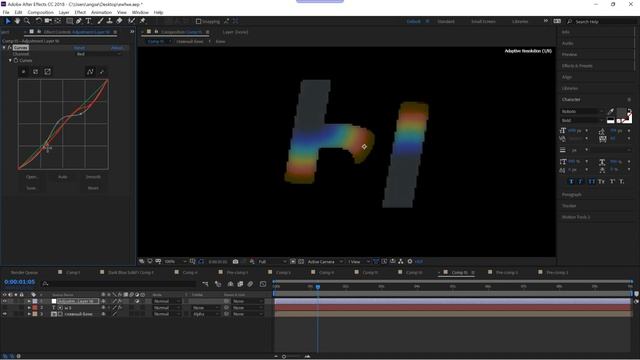
Task: Open the Effects & Presets panel
Action: tap(577, 66)
